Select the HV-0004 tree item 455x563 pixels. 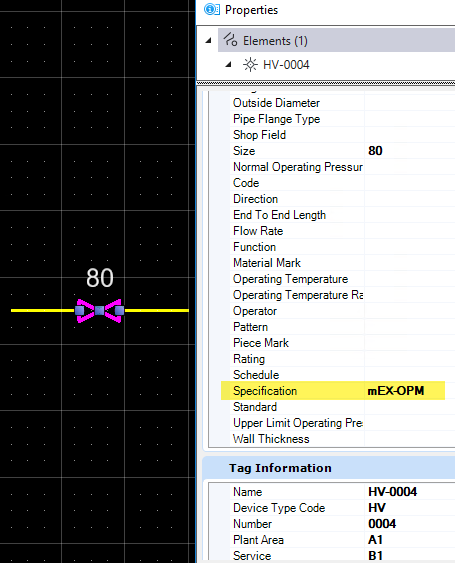tap(286, 65)
